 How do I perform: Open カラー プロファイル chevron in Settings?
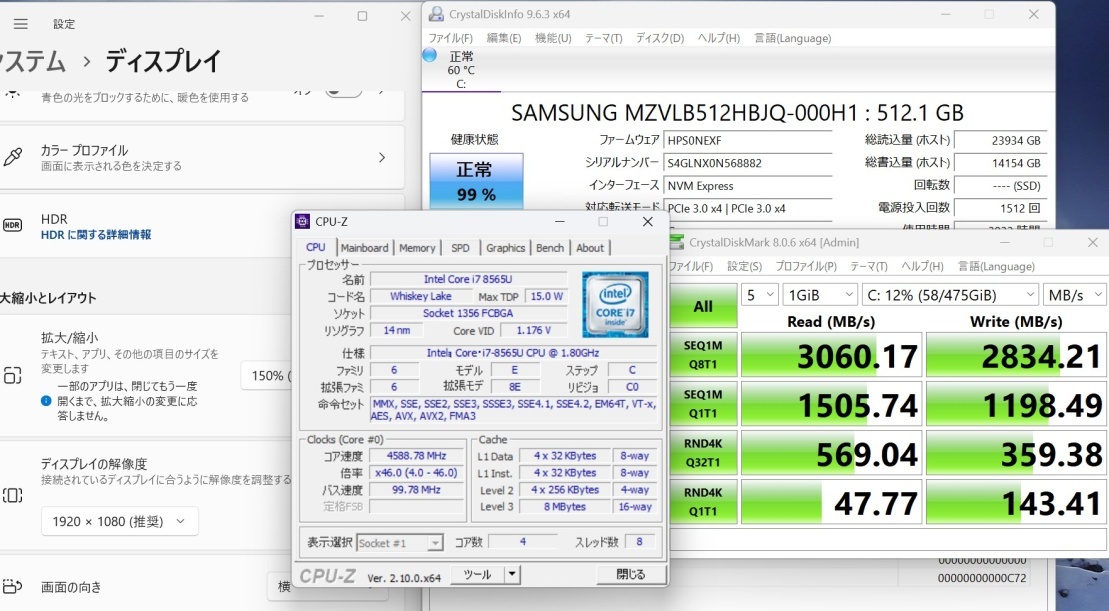coord(382,157)
